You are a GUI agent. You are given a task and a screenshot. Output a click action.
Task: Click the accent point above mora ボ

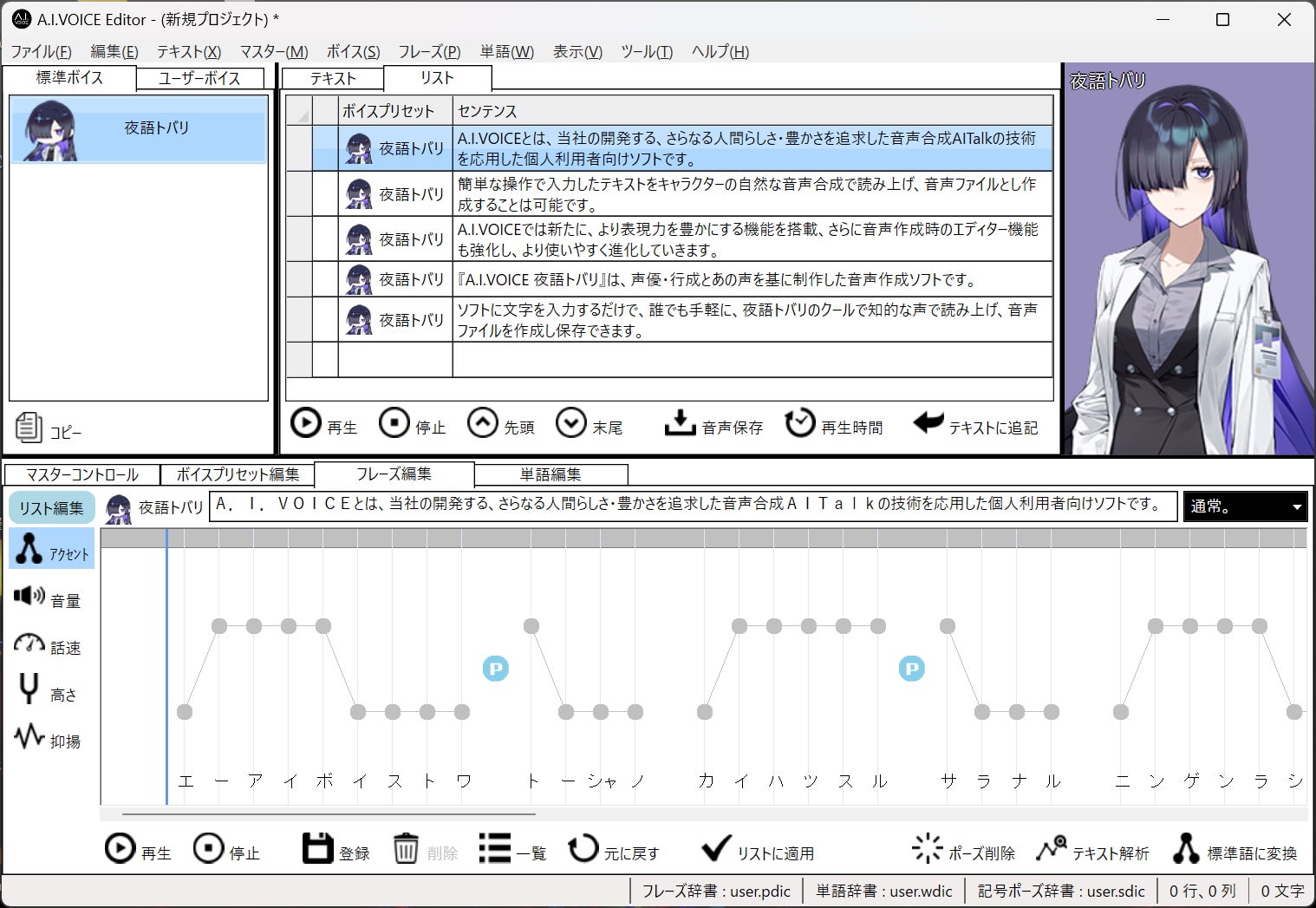323,625
